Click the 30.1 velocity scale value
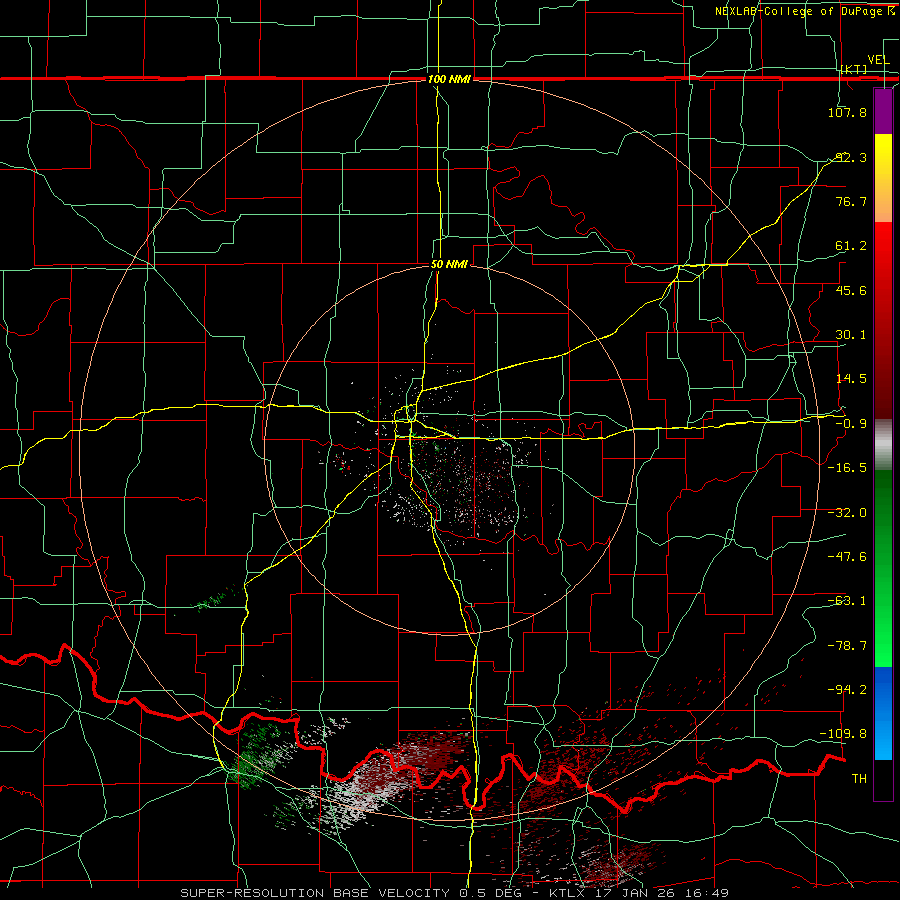900x900 pixels. click(850, 335)
